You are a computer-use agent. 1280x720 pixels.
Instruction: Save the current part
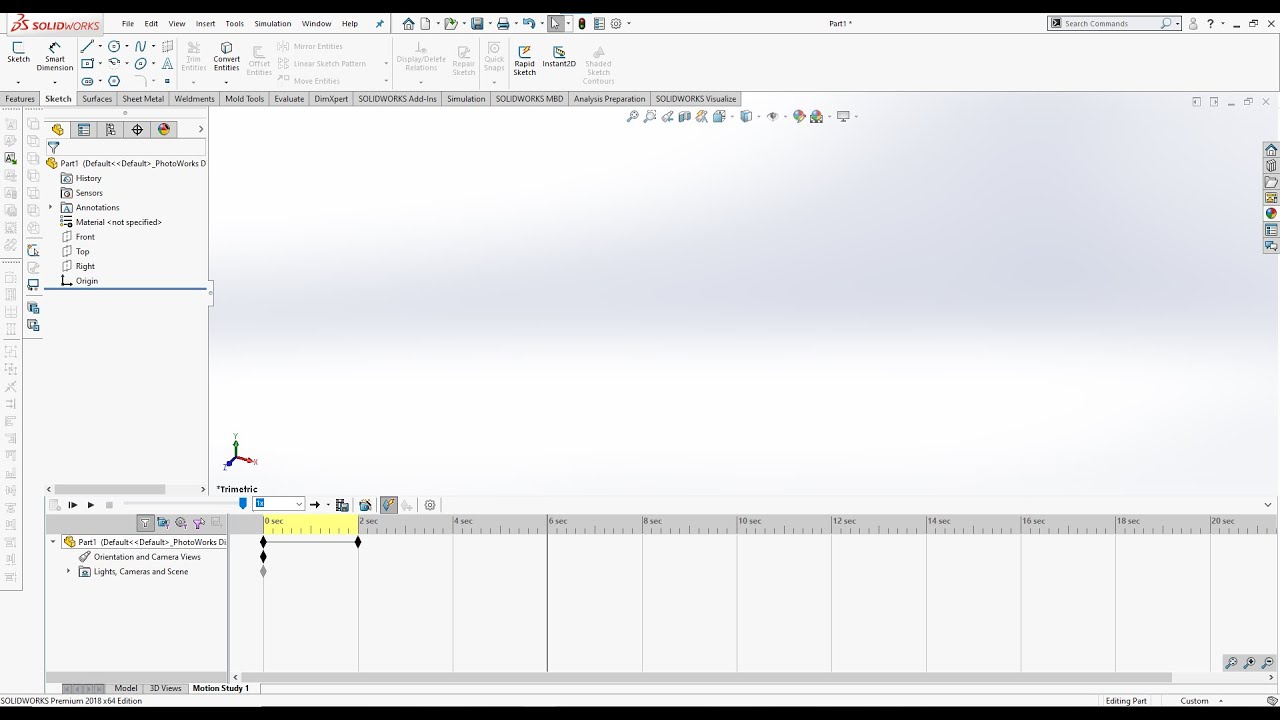(477, 23)
